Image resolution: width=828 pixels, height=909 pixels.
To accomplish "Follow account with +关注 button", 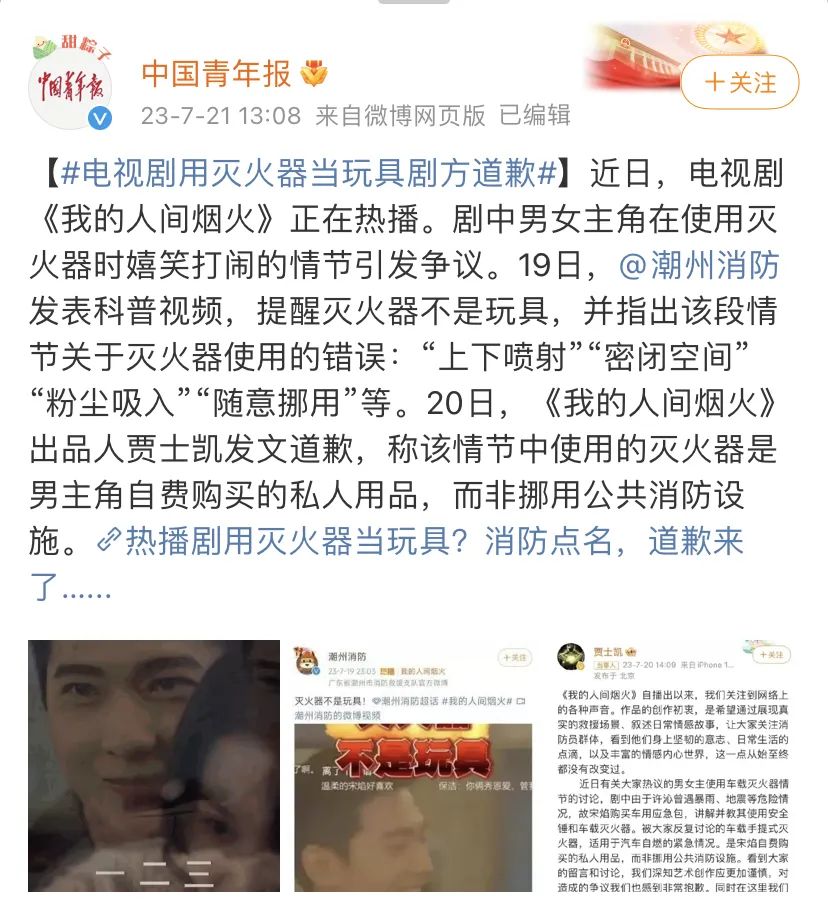I will 740,82.
